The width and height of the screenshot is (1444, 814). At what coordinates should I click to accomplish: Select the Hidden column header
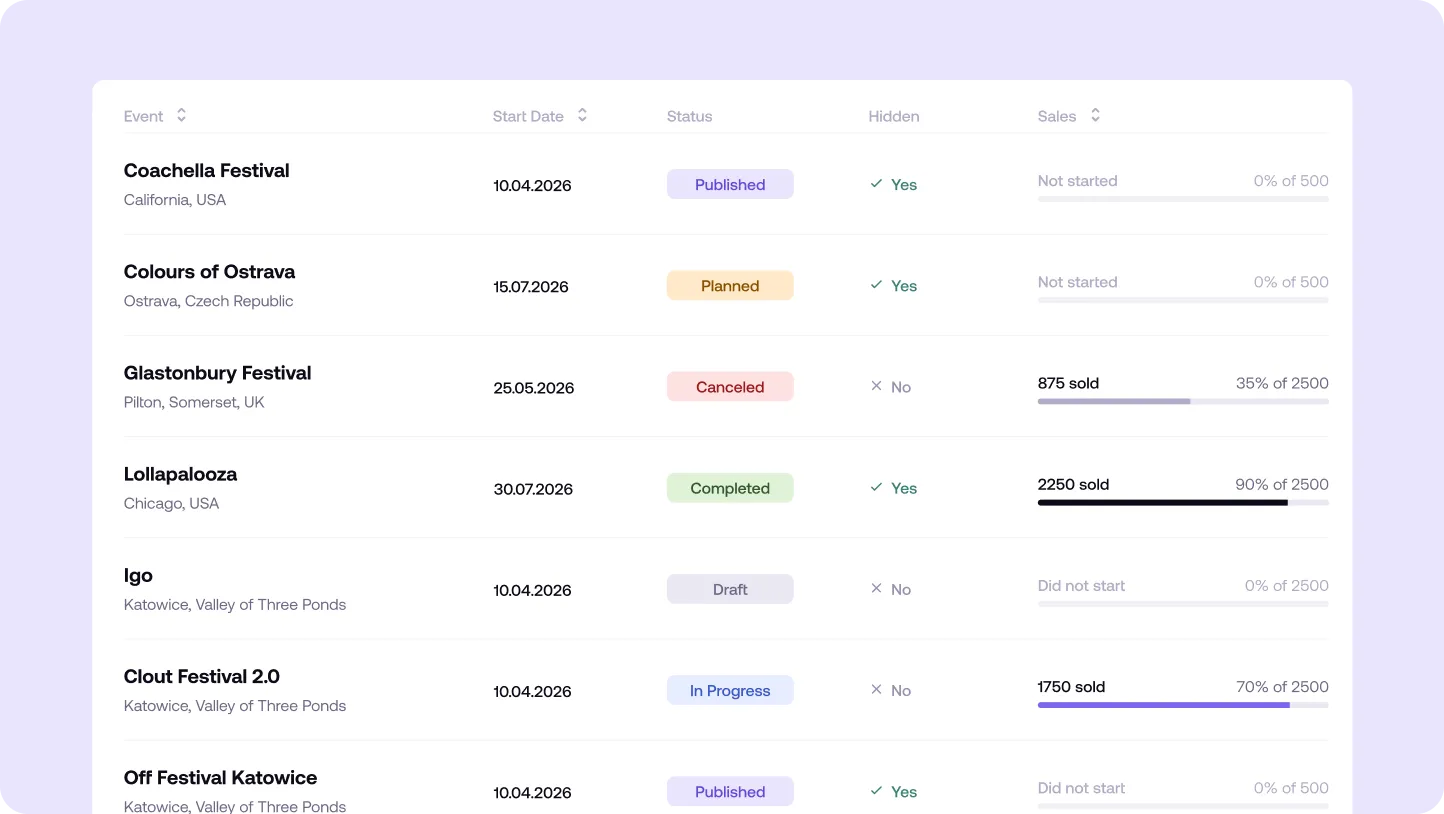[893, 116]
